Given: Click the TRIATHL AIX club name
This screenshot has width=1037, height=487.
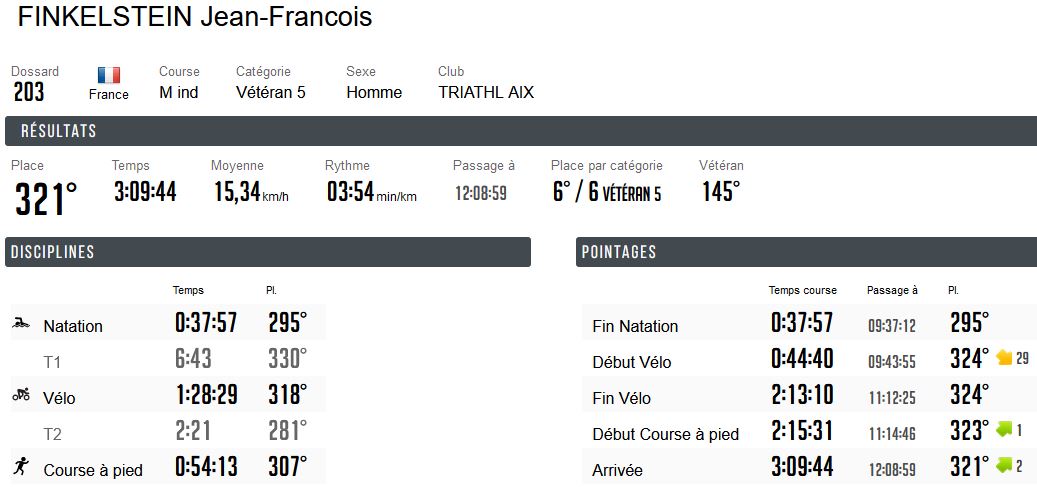Looking at the screenshot, I should click(486, 93).
